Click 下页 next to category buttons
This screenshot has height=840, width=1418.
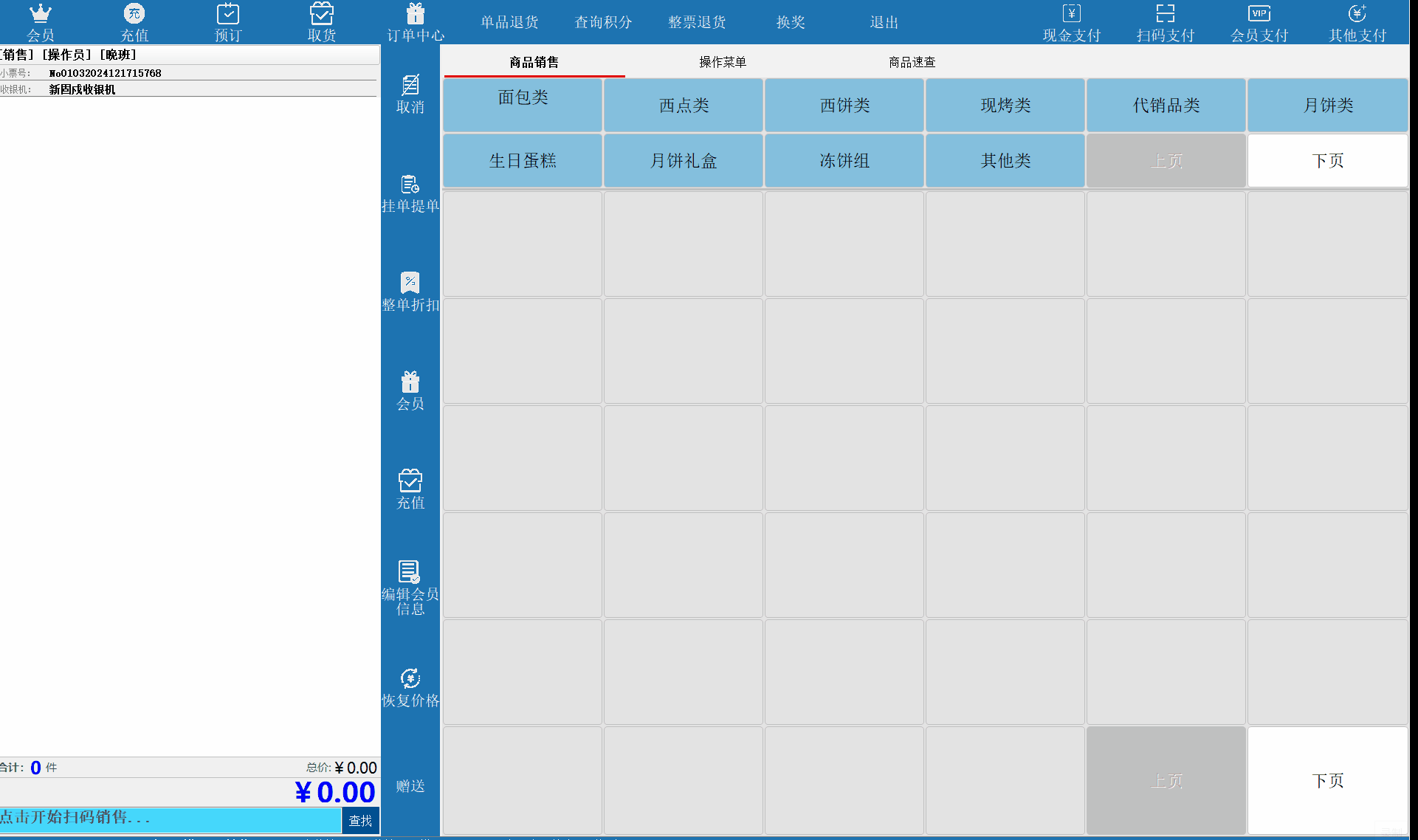1327,160
